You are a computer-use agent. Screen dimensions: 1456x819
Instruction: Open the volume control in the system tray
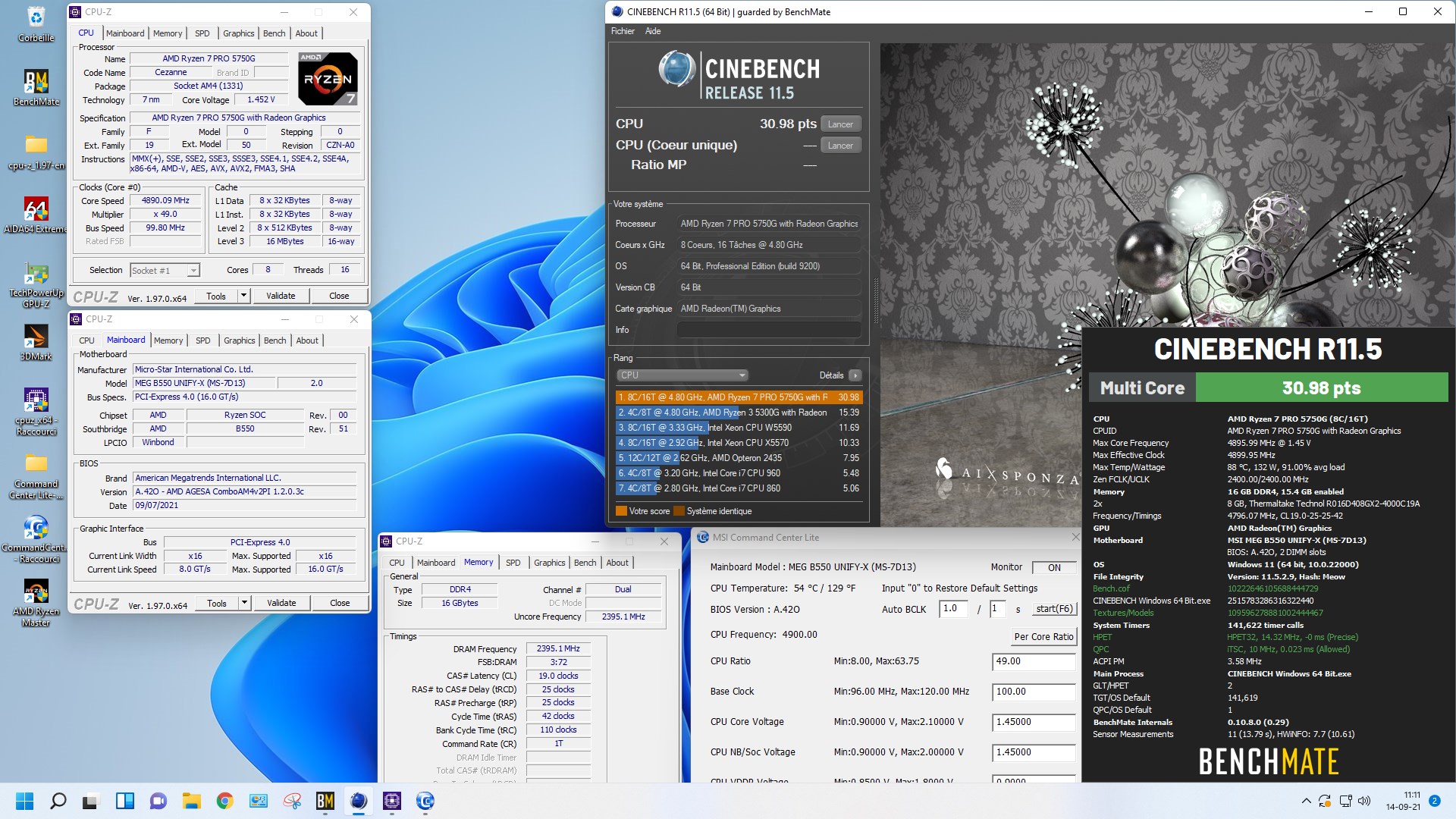1364,801
